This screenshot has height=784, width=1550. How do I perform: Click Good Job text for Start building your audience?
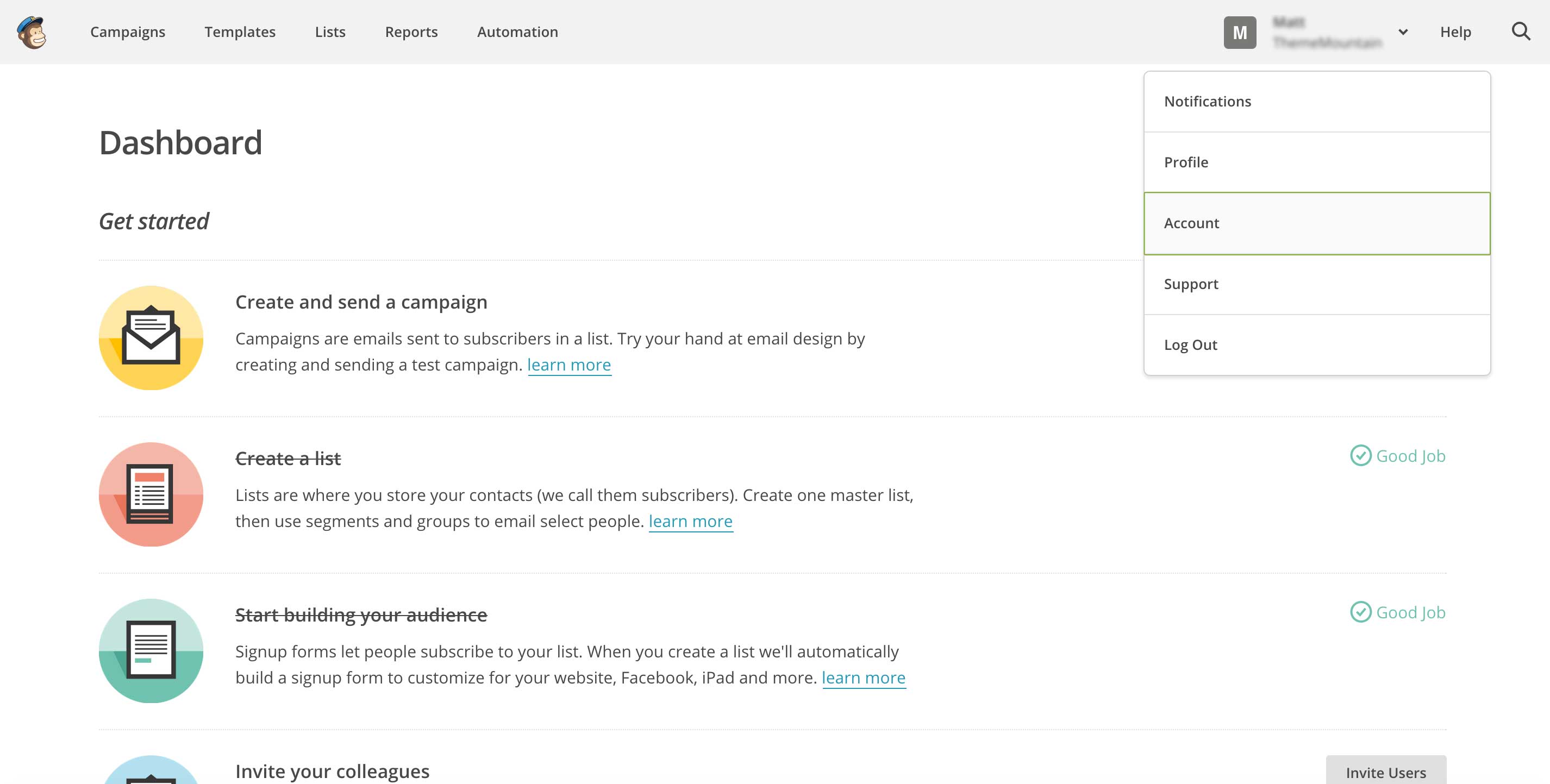1410,612
